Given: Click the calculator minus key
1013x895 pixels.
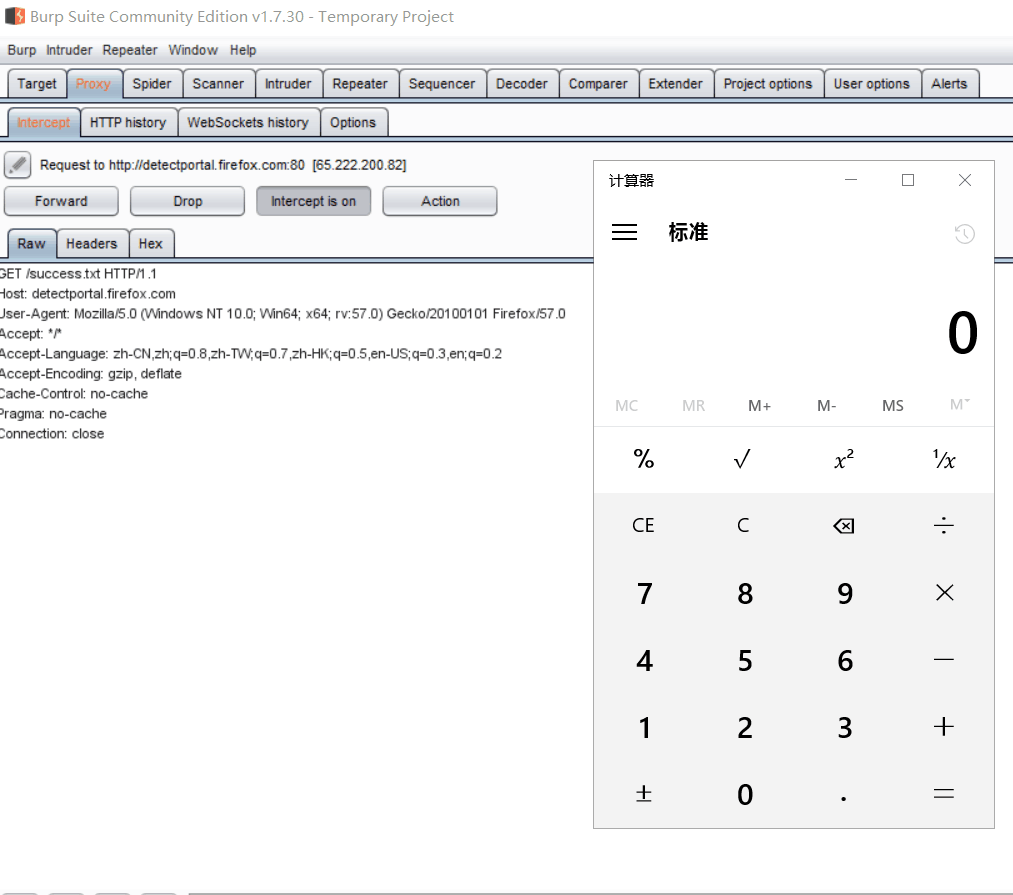Looking at the screenshot, I should point(943,660).
